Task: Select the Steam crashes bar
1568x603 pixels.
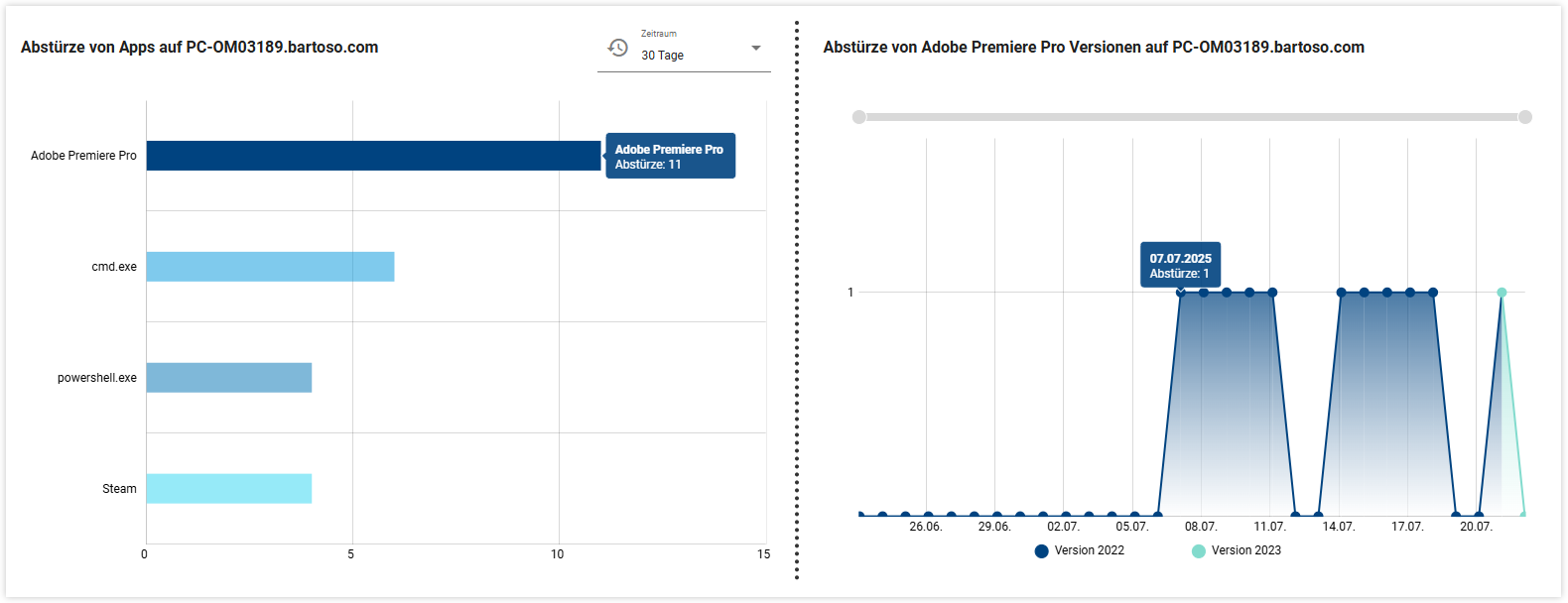Action: point(229,489)
